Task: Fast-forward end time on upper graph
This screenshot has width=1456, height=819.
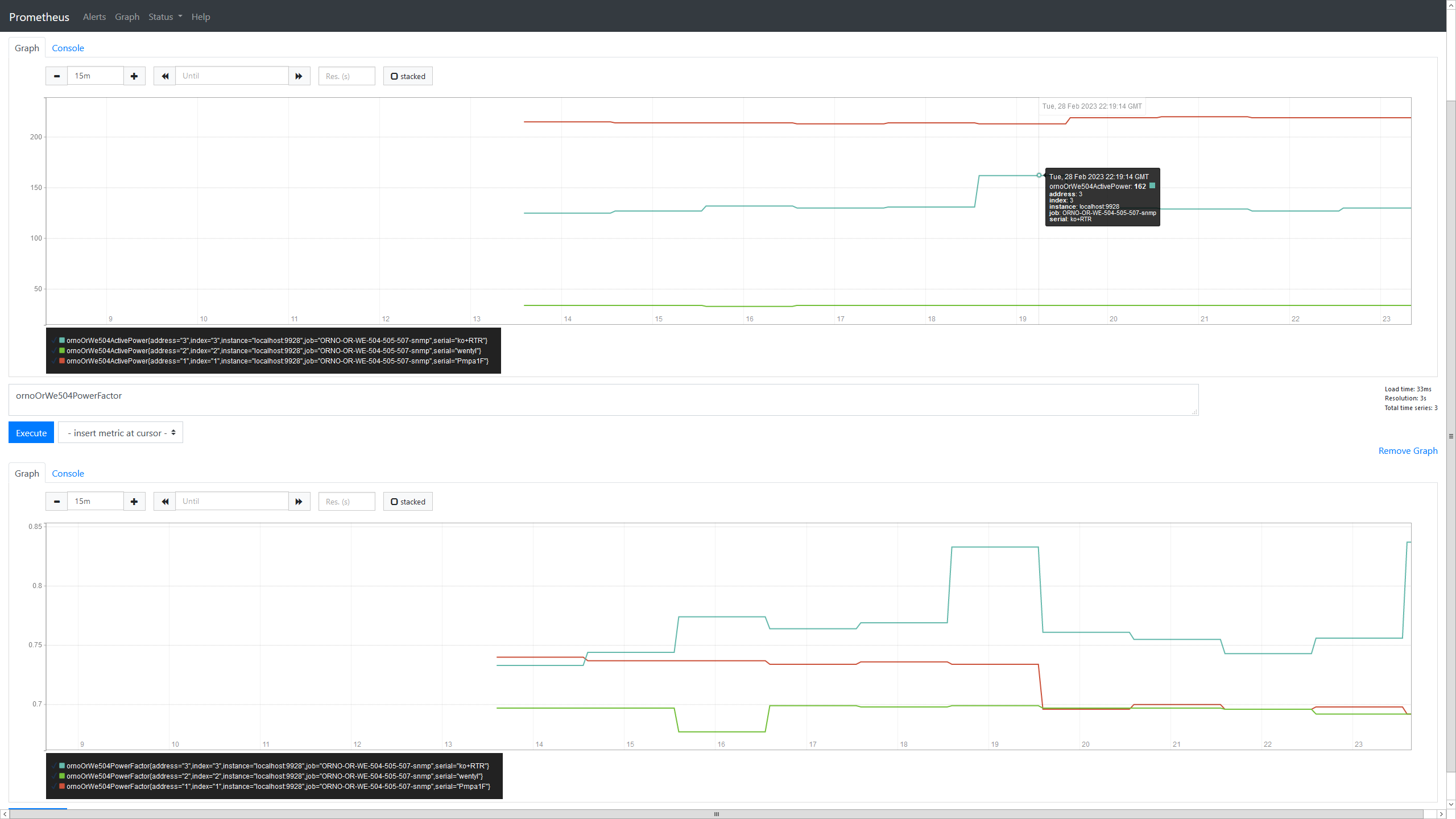Action: coord(299,76)
